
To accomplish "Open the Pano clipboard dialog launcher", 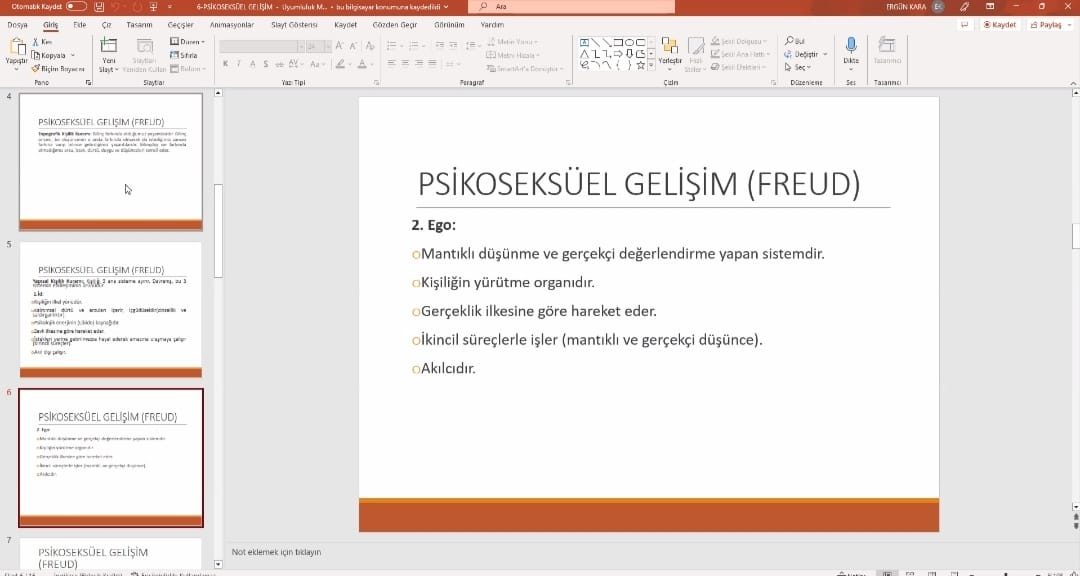I will 88,83.
